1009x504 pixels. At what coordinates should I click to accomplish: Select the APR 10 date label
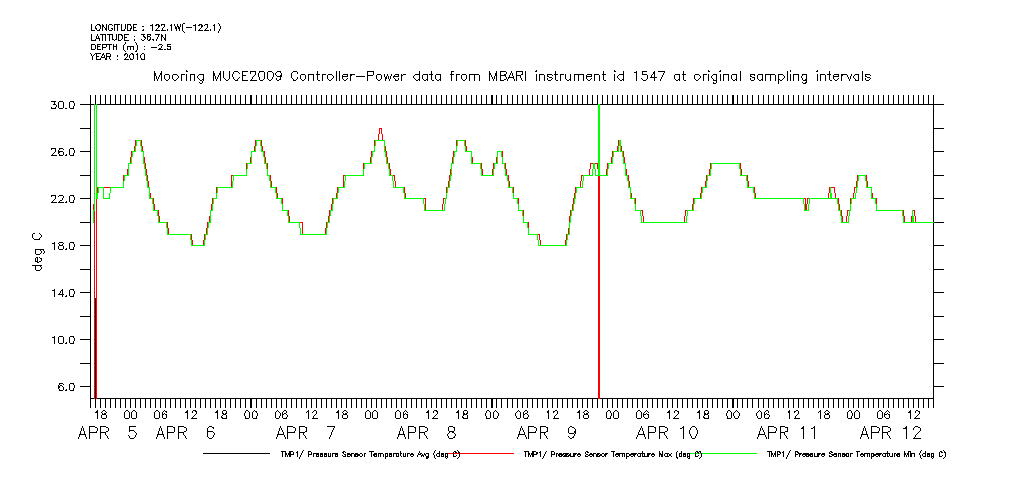667,434
